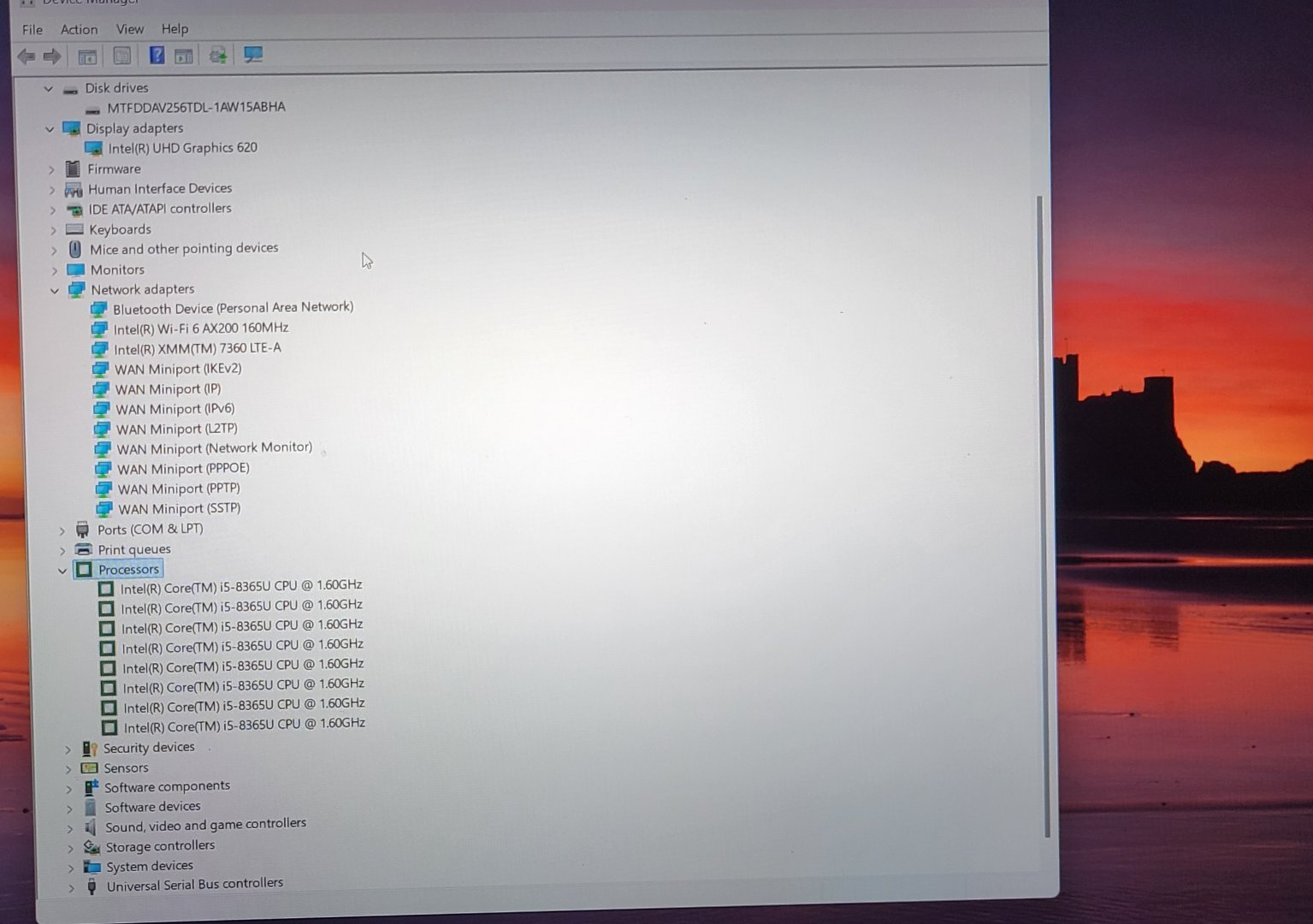1313x924 pixels.
Task: Click the vertical scrollbar of the device tree
Action: tap(1043, 518)
